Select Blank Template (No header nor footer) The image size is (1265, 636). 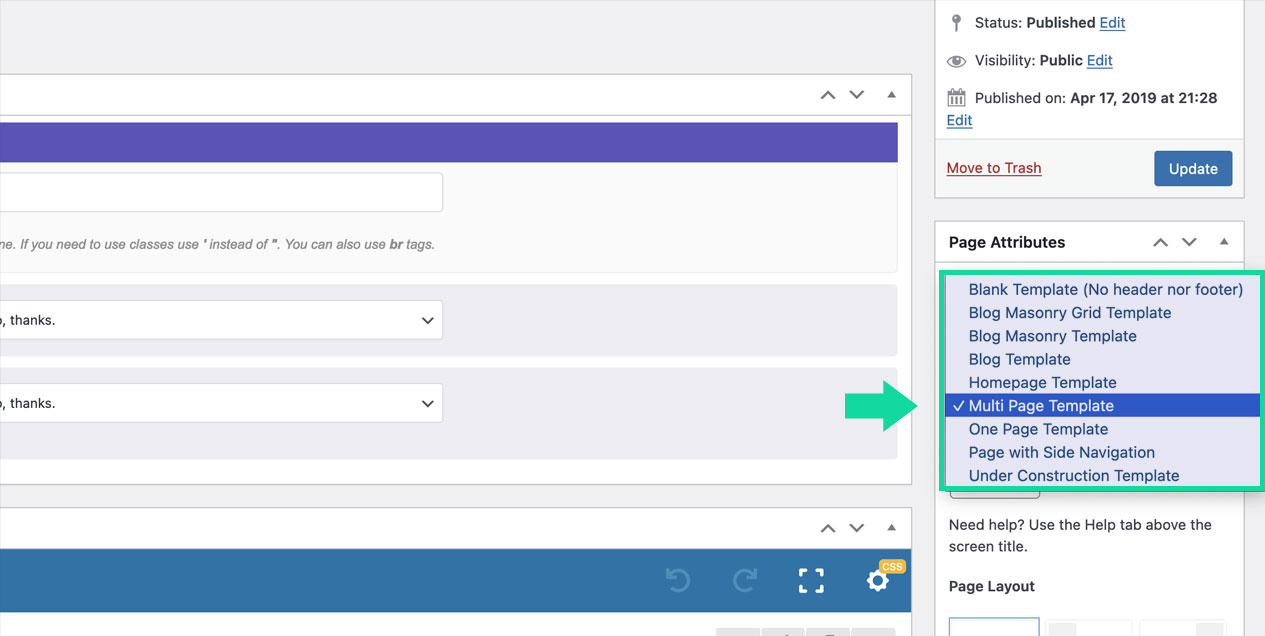point(1105,290)
